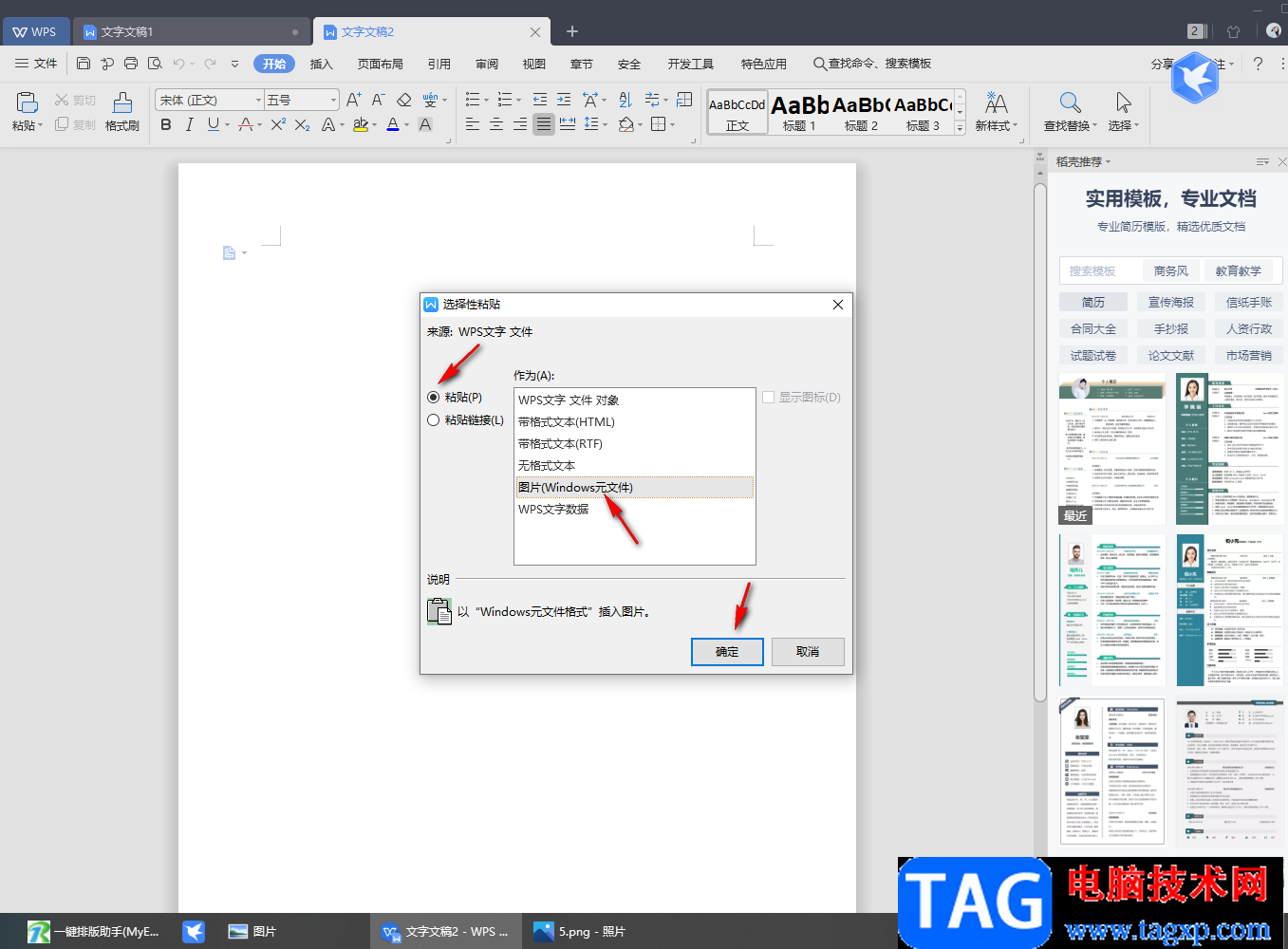
Task: Select the Paste (粘贴) radio button
Action: point(434,398)
